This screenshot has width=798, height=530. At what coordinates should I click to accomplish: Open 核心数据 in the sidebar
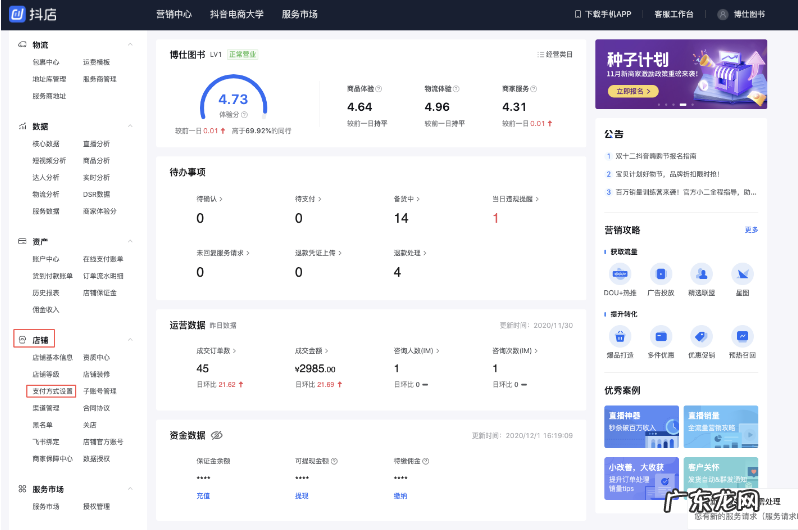pos(46,144)
